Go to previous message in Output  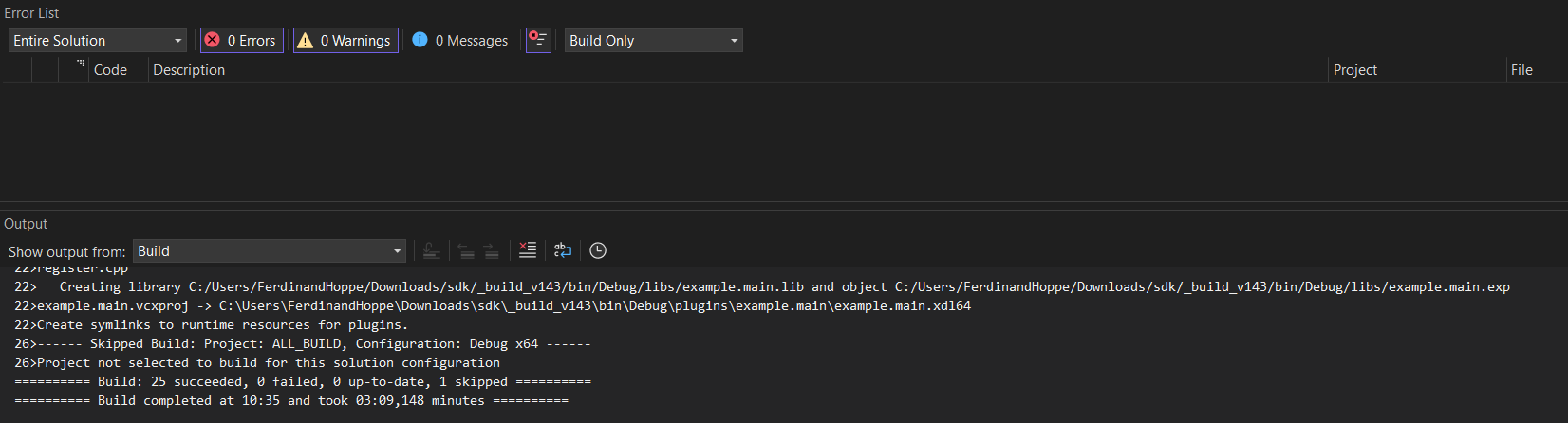click(466, 250)
